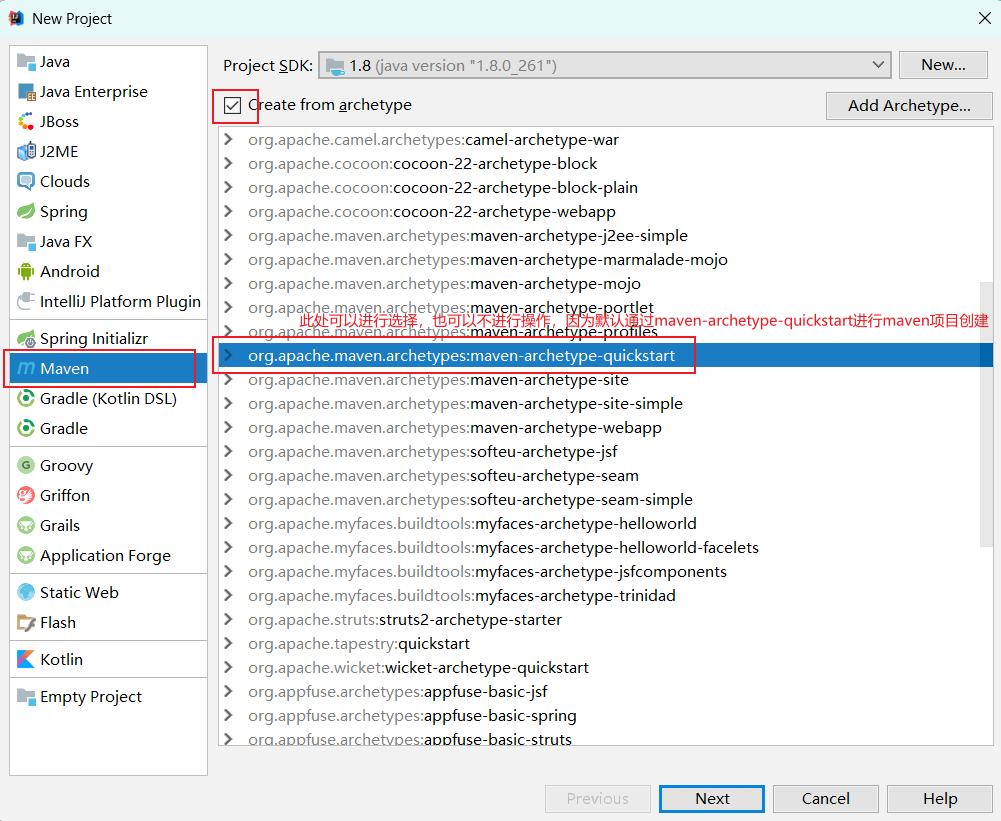Expand struts2-archetype-starter node
The width and height of the screenshot is (1001, 821).
coord(229,620)
